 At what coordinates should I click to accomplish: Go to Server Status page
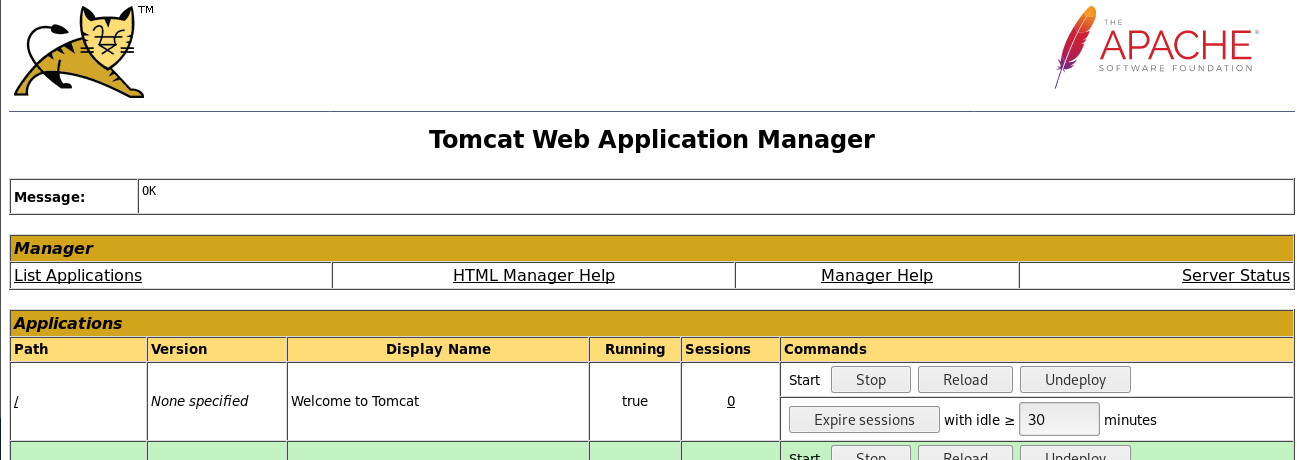pos(1236,276)
